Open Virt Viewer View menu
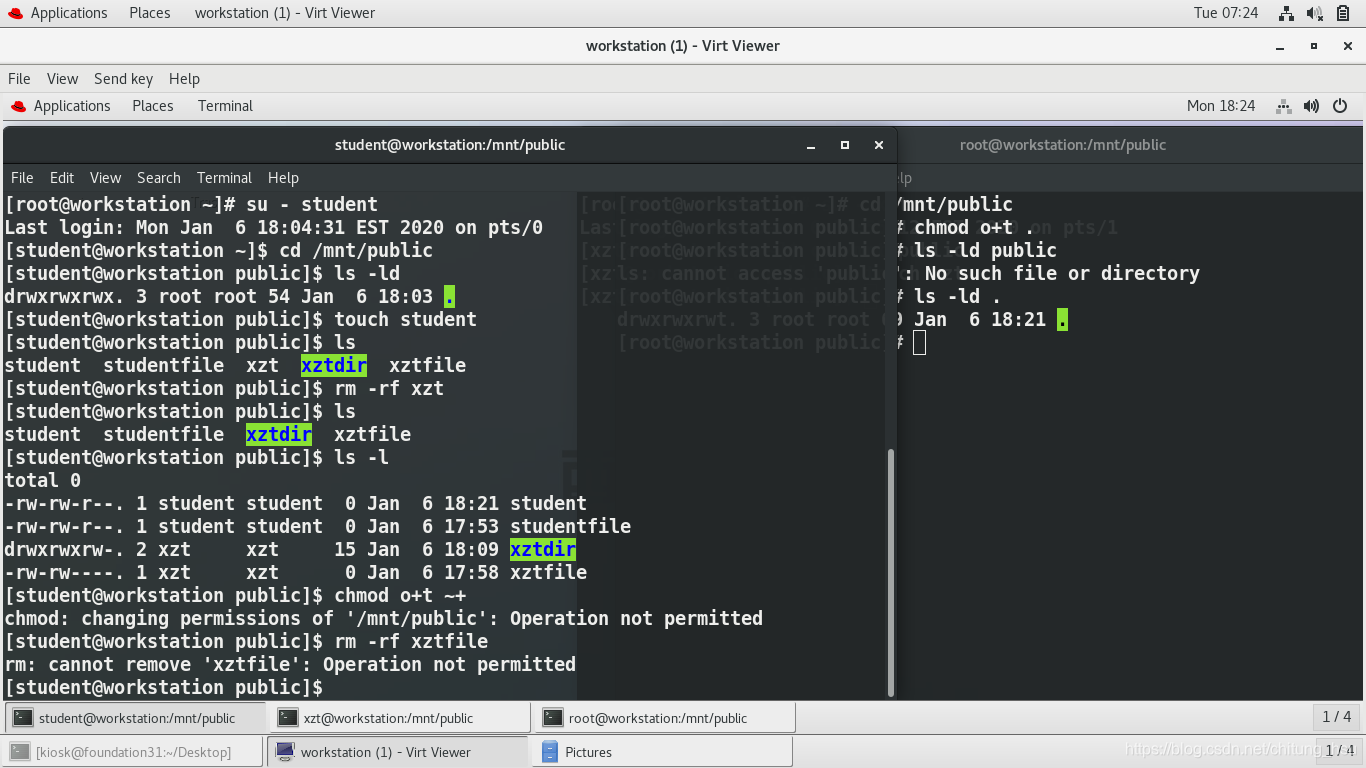This screenshot has height=768, width=1366. pos(62,79)
